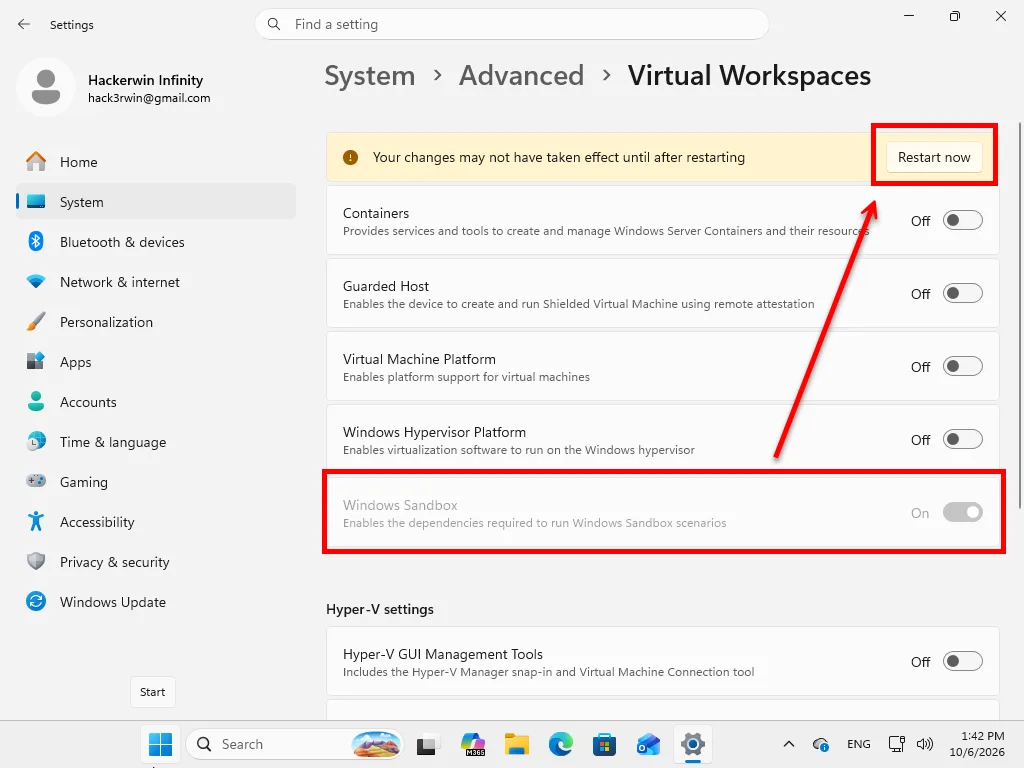Go back to Advanced breadcrumb
The image size is (1024, 768).
click(521, 76)
